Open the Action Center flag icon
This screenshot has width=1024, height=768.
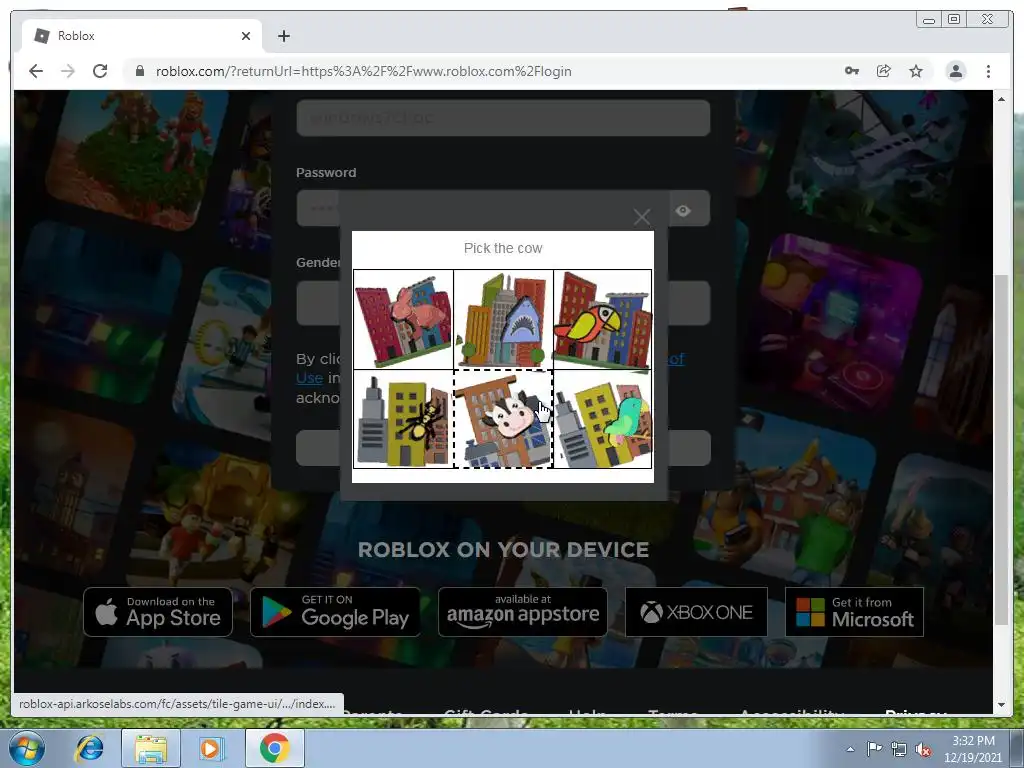click(874, 749)
